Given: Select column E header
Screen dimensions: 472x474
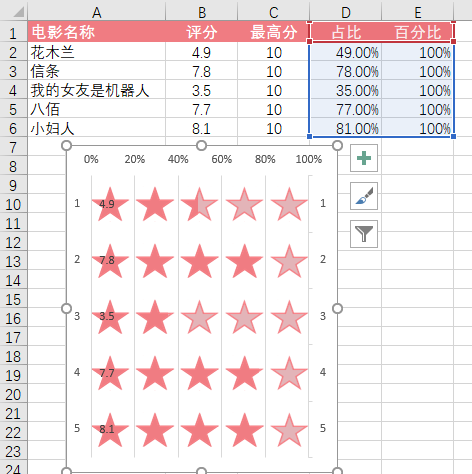Looking at the screenshot, I should [418, 13].
